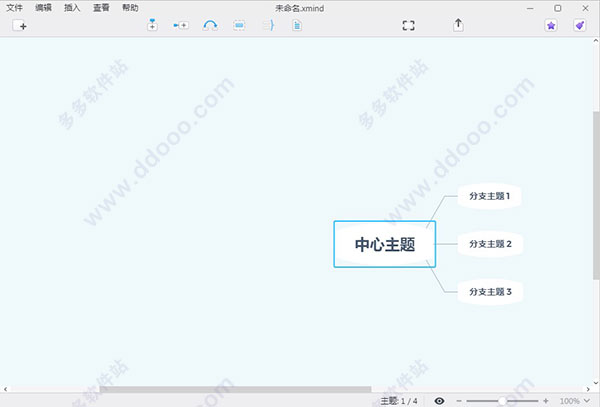Open the 帮助 menu
This screenshot has width=600, height=407.
(130, 8)
